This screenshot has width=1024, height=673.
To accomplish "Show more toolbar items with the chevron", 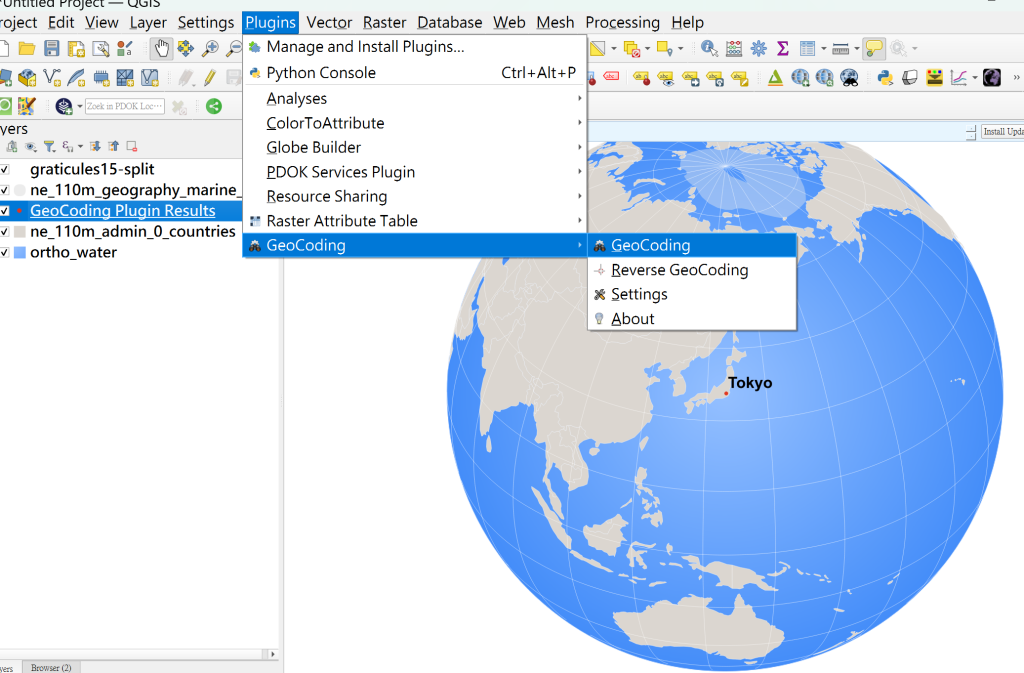I will point(1016,78).
